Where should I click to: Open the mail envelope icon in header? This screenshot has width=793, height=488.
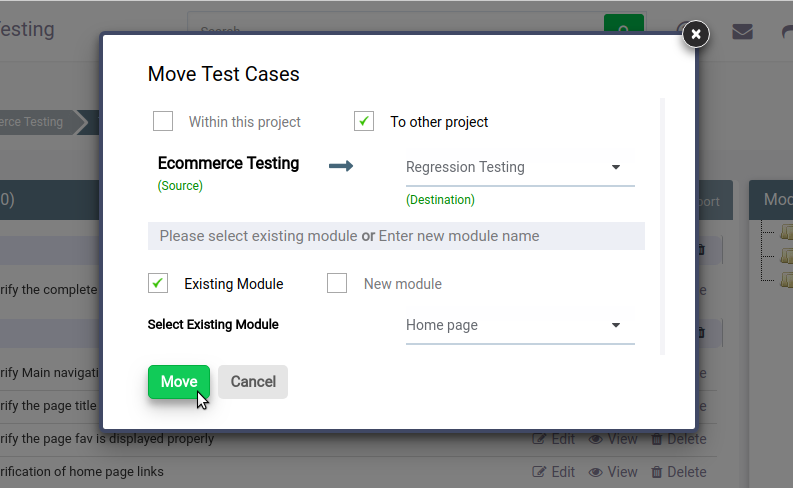coord(742,32)
